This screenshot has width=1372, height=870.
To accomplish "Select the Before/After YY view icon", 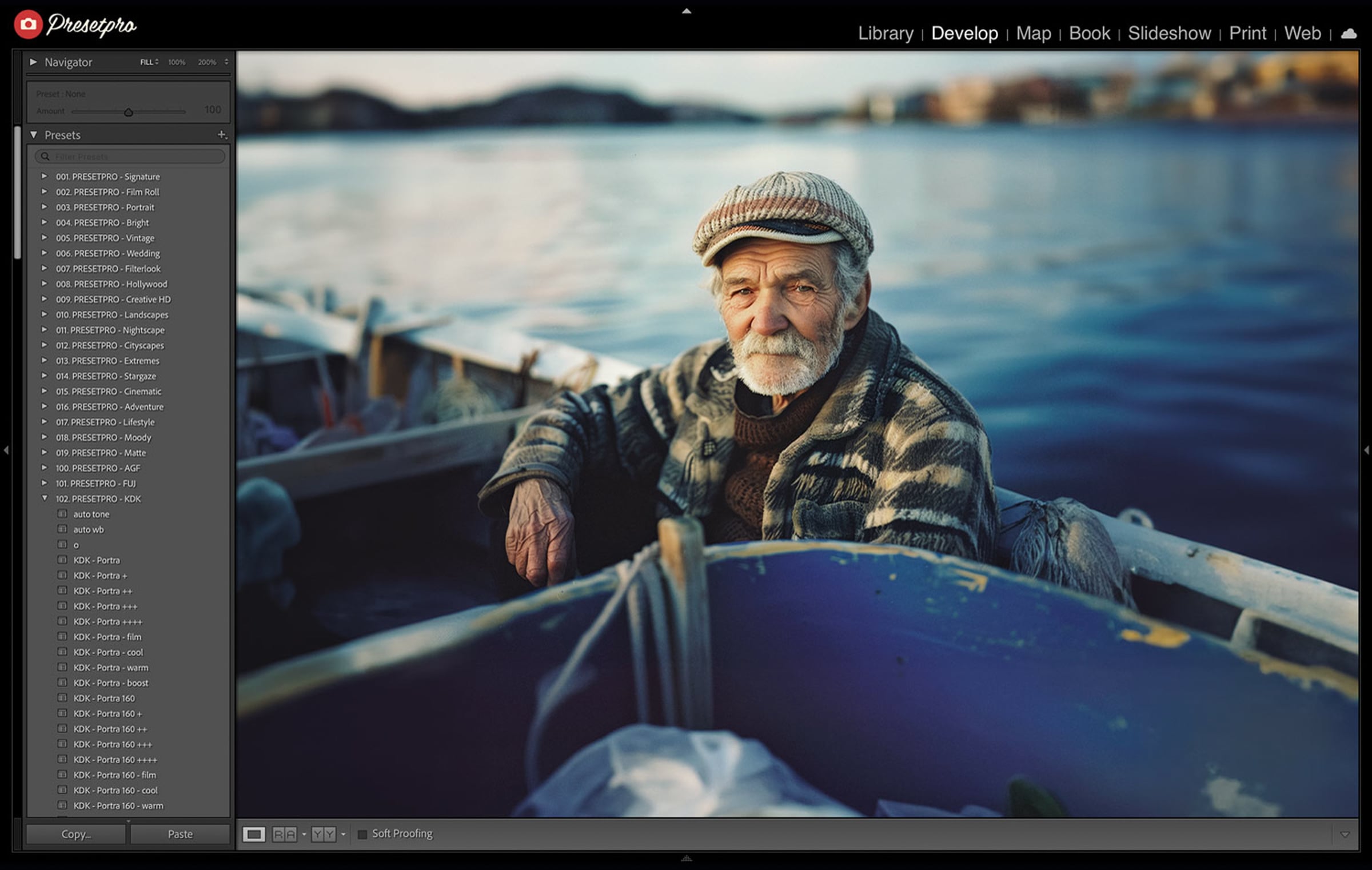I will coord(324,835).
